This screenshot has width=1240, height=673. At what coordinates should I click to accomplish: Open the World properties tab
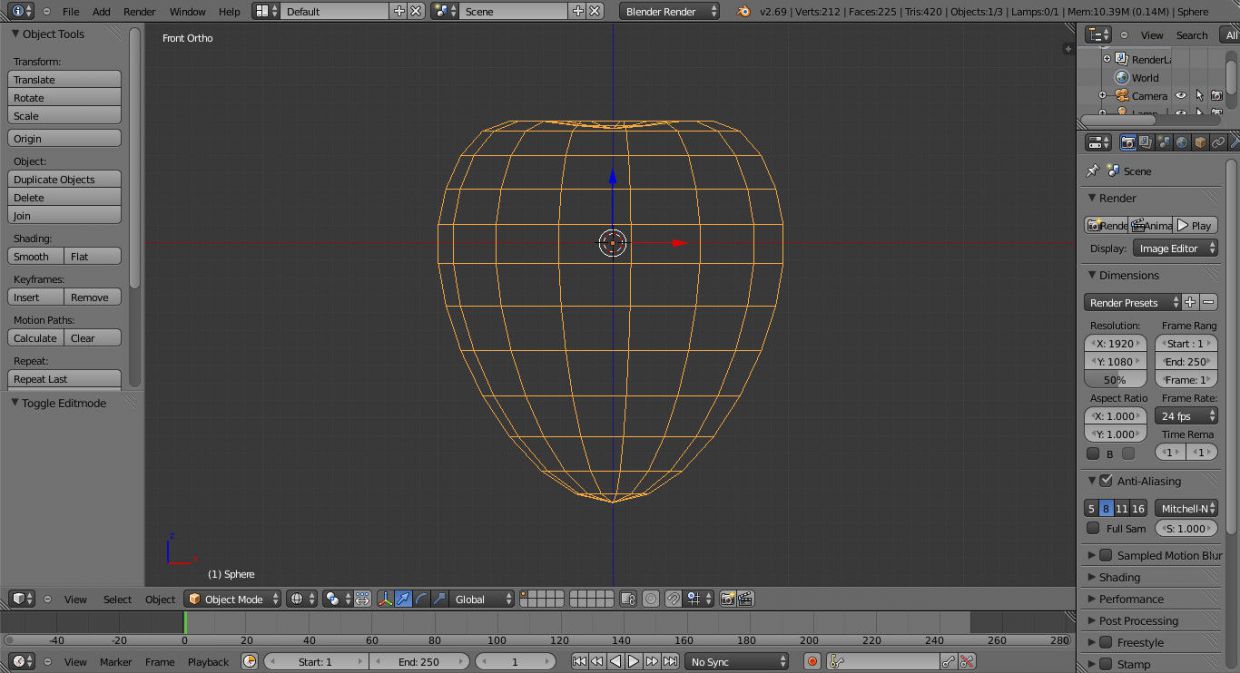[1182, 143]
